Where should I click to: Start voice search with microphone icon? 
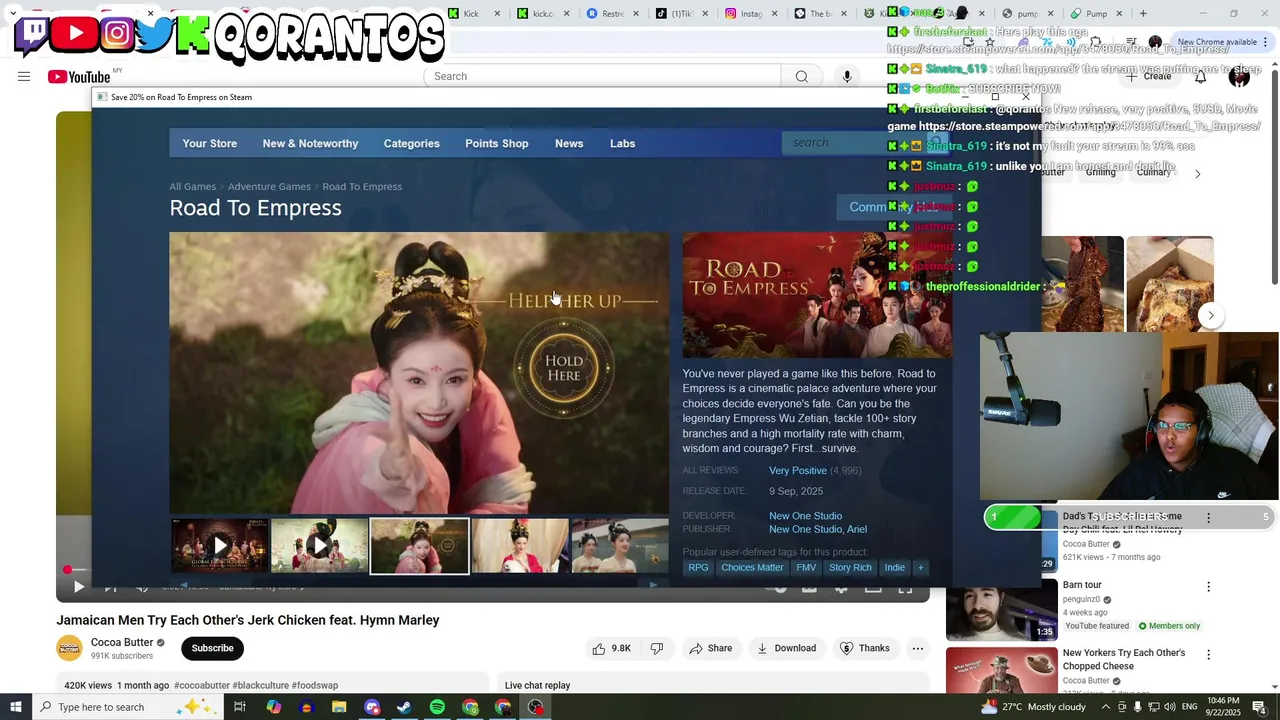pyautogui.click(x=847, y=77)
